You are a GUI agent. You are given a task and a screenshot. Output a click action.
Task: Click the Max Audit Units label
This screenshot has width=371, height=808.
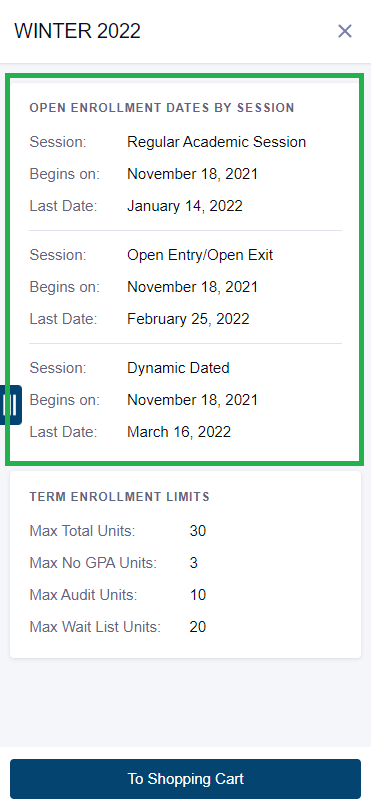pyautogui.click(x=83, y=595)
